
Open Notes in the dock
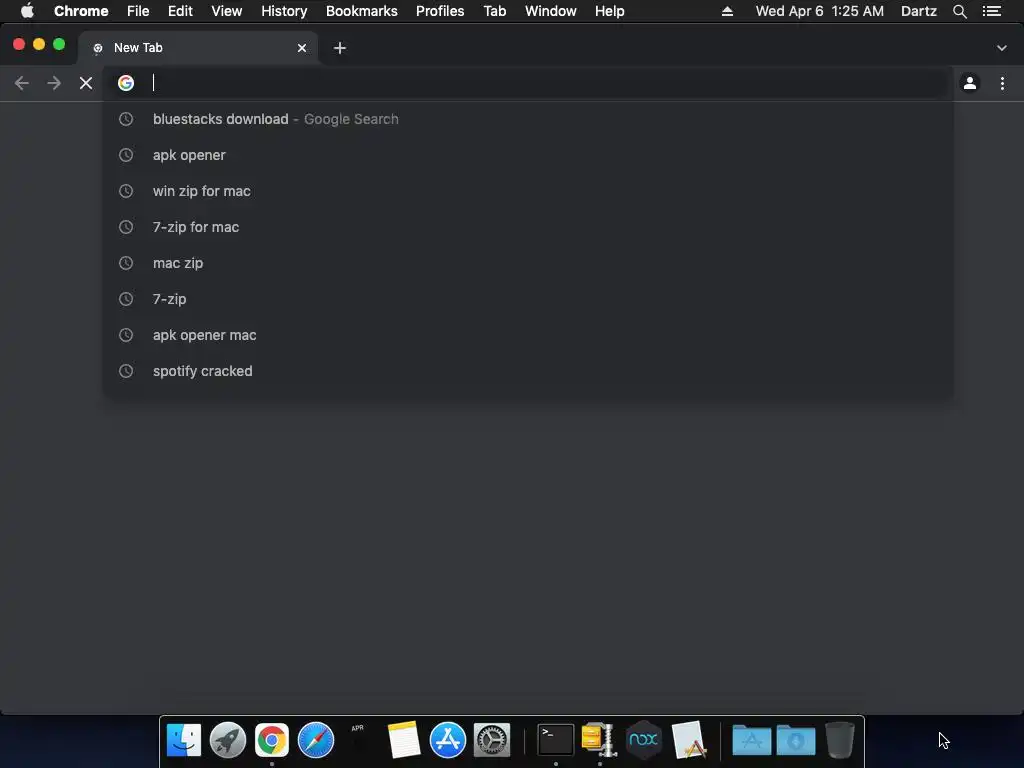404,740
